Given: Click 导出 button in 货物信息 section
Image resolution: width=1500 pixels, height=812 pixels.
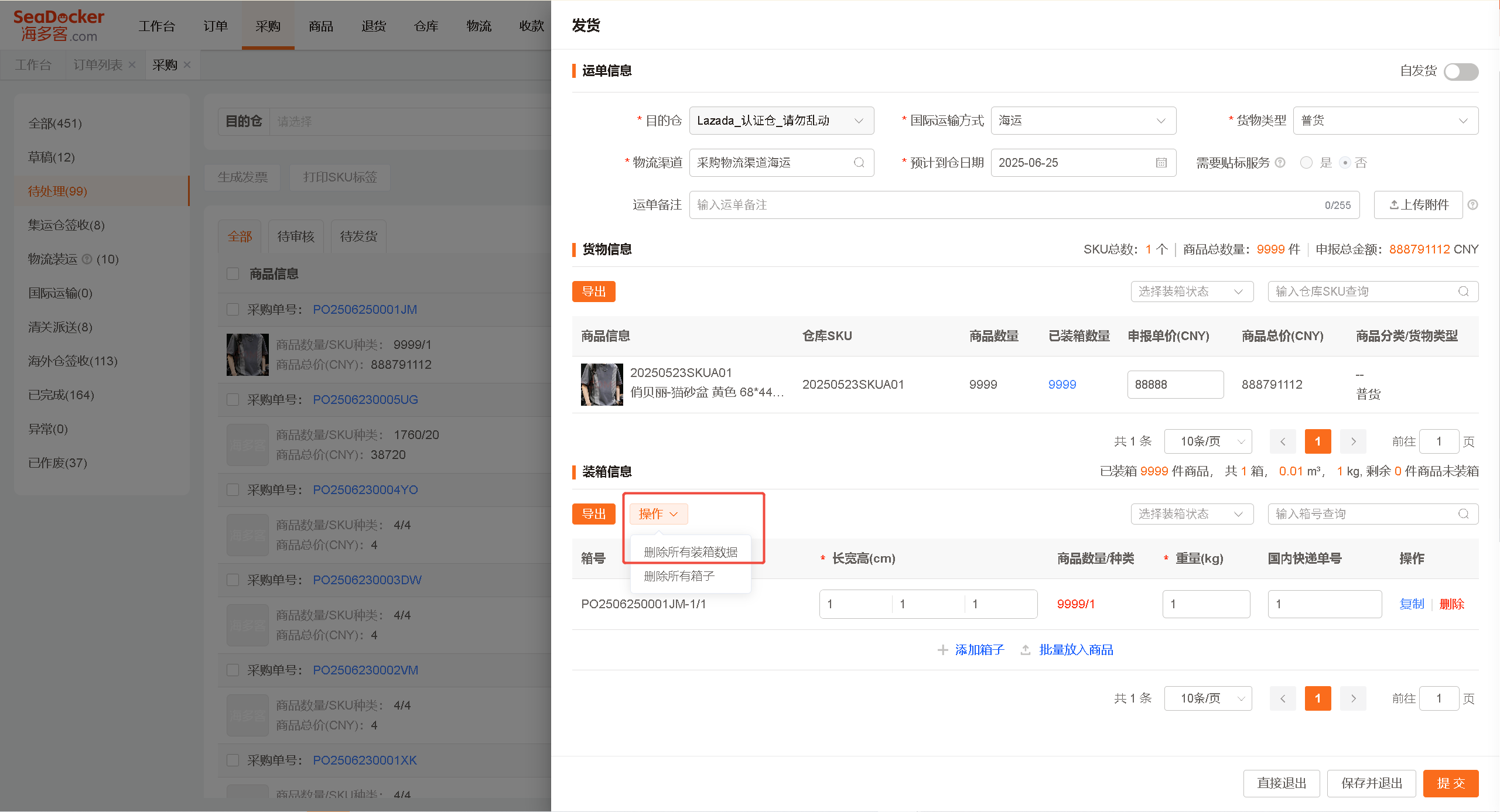Looking at the screenshot, I should tap(594, 292).
